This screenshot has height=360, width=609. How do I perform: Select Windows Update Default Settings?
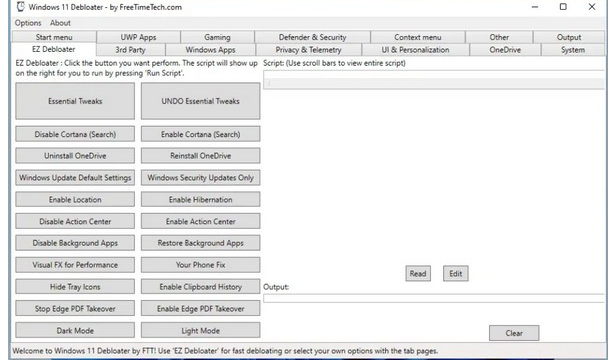tap(75, 178)
